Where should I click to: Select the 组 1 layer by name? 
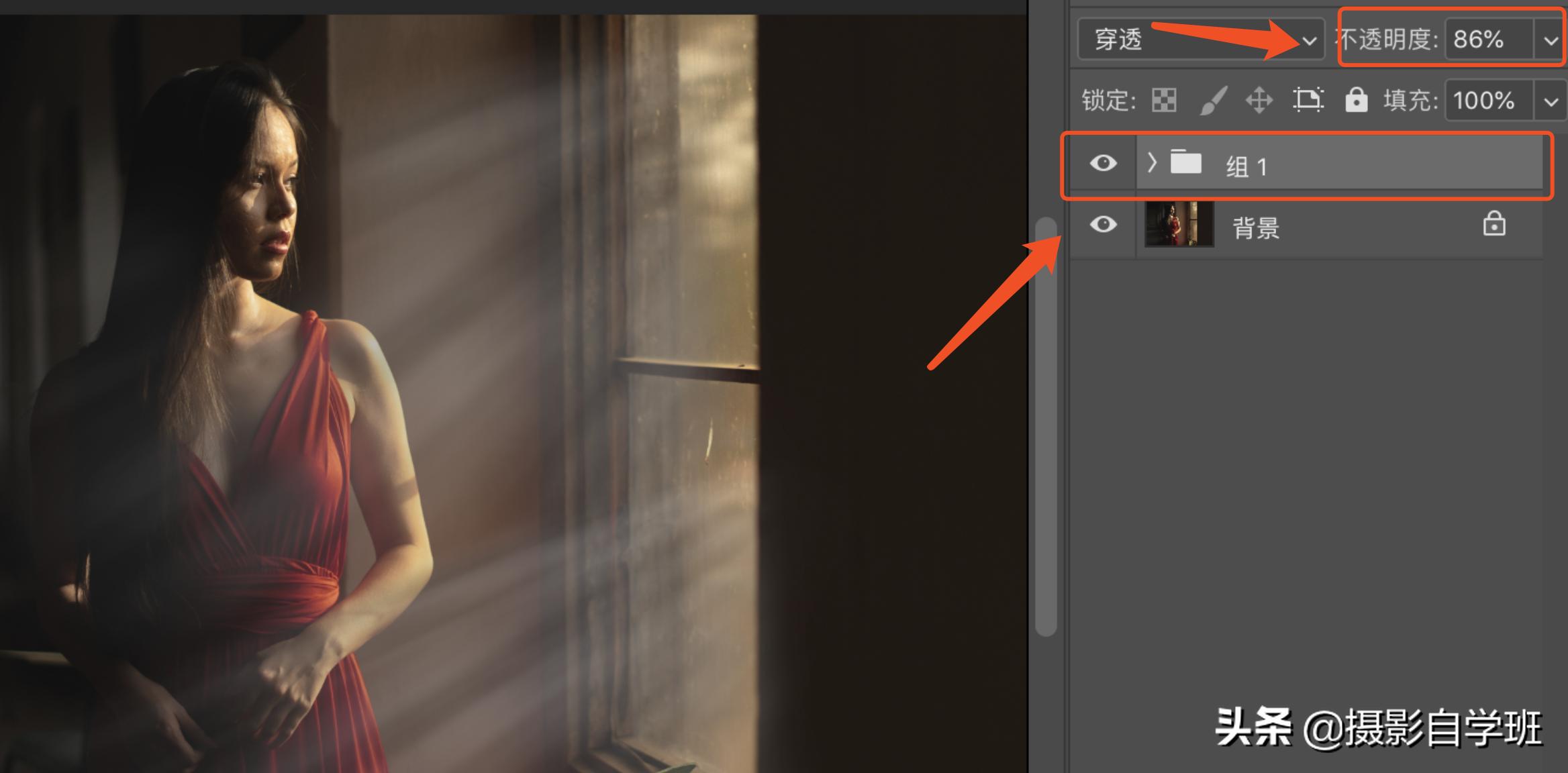[1246, 166]
